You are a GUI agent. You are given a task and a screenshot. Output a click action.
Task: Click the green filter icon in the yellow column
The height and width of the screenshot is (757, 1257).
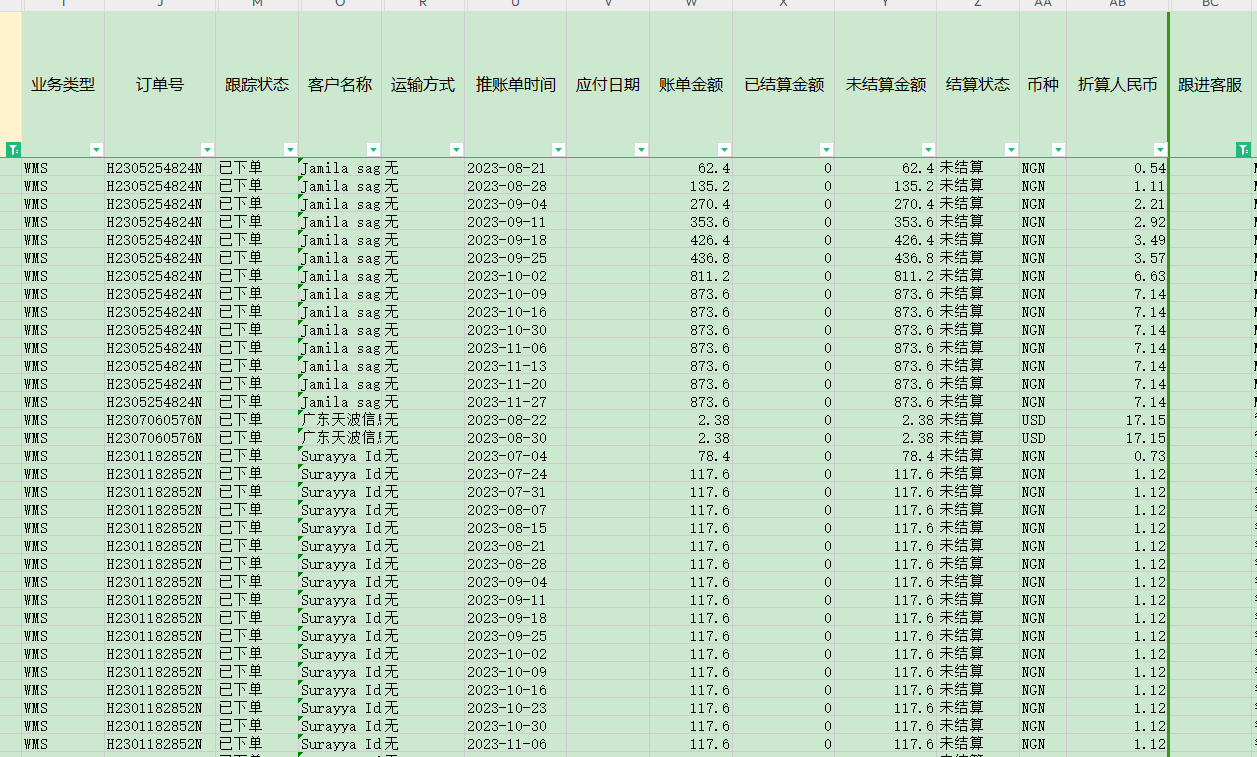[12, 149]
